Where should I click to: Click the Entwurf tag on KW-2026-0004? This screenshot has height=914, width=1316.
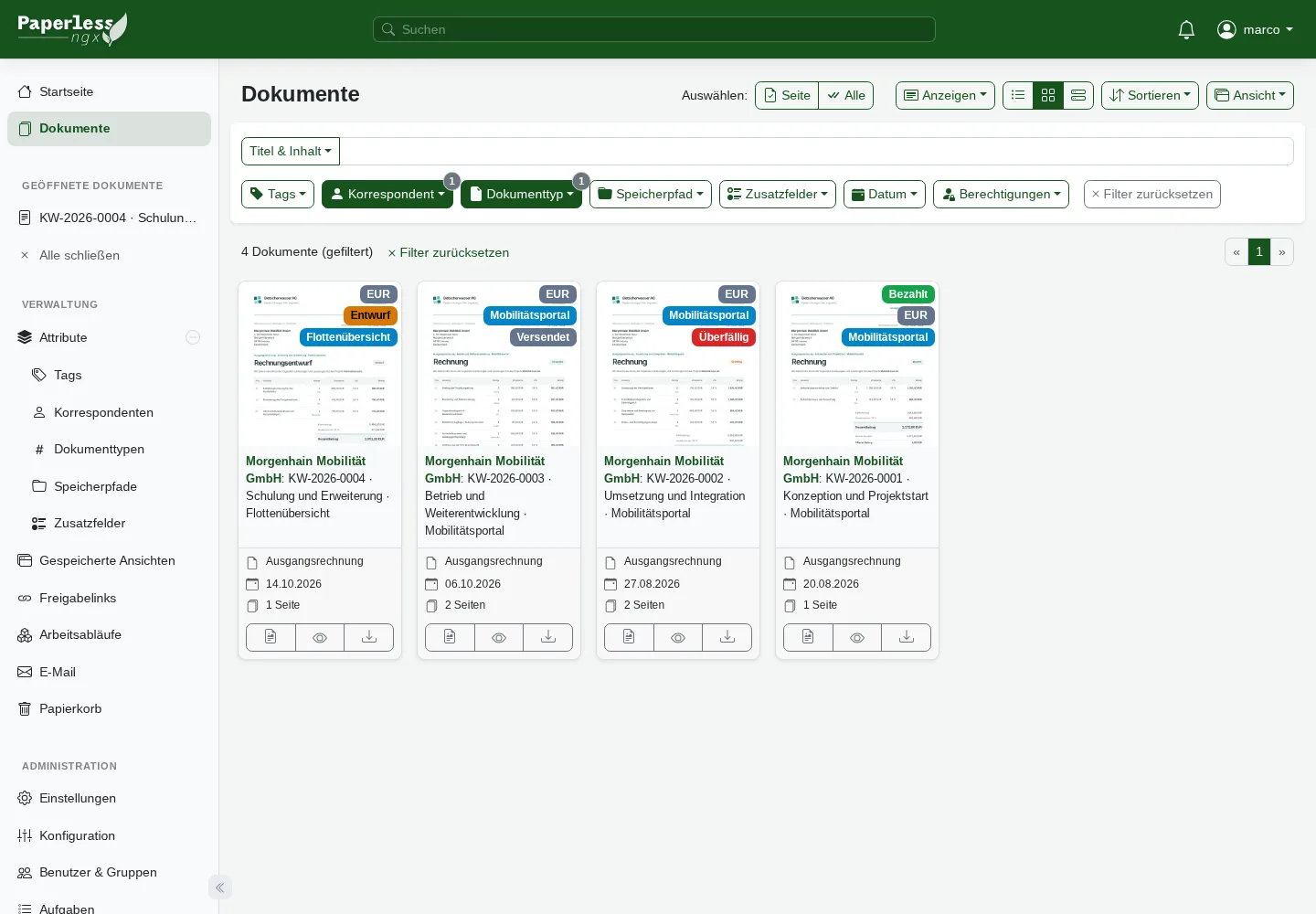click(370, 315)
